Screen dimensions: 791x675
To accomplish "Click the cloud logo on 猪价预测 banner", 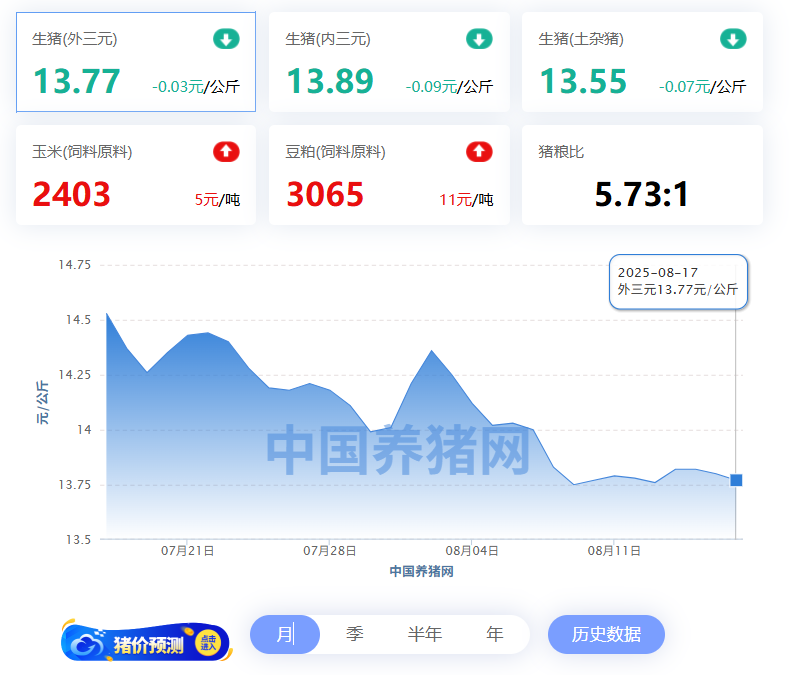I will point(87,644).
